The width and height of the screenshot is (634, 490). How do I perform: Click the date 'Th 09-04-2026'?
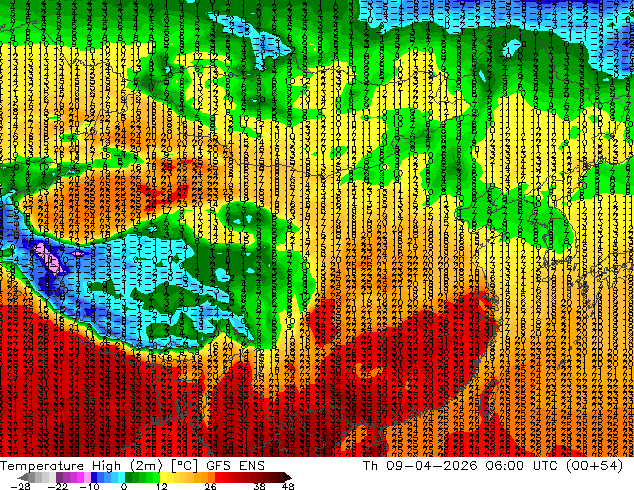point(420,466)
